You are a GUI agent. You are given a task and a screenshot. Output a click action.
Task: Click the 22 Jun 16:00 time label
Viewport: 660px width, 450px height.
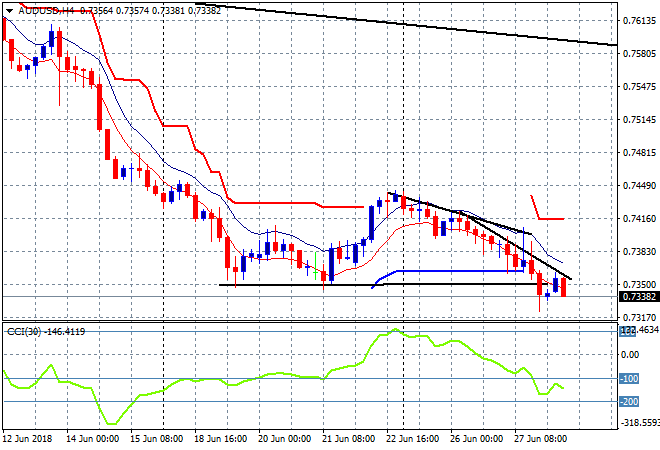pyautogui.click(x=412, y=439)
